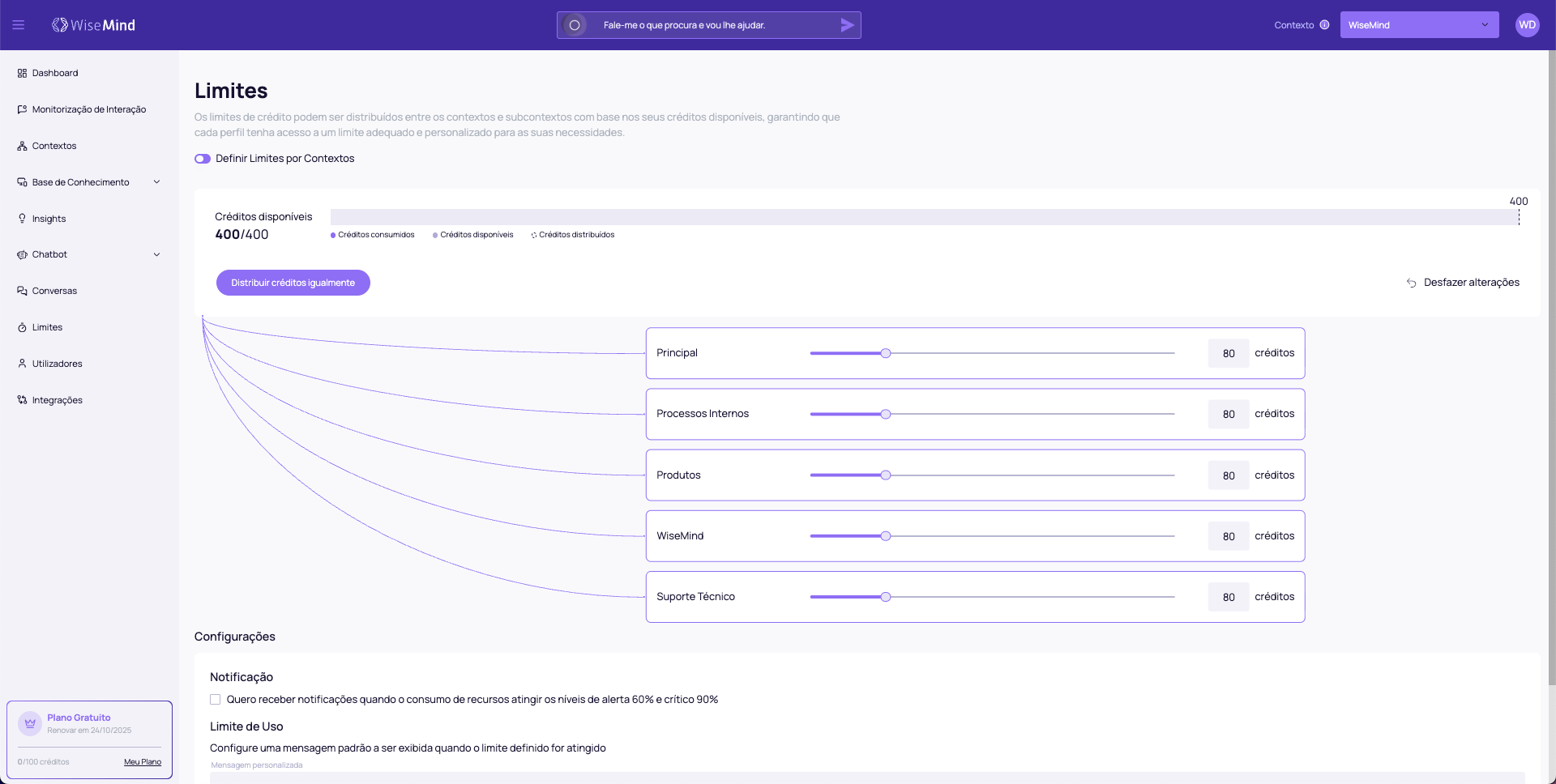
Task: Click Desfazer alterações to undo changes
Action: tap(1463, 283)
